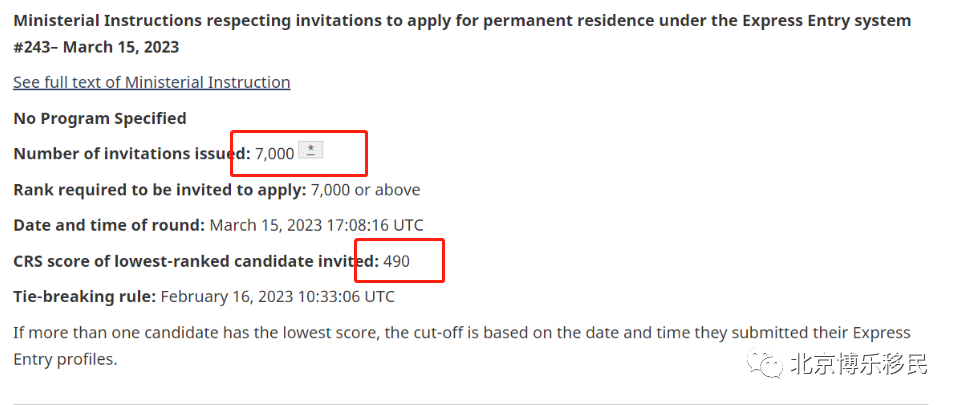Viewport: 958px width, 405px height.
Task: Select the 490 CRS score value
Action: click(x=397, y=261)
